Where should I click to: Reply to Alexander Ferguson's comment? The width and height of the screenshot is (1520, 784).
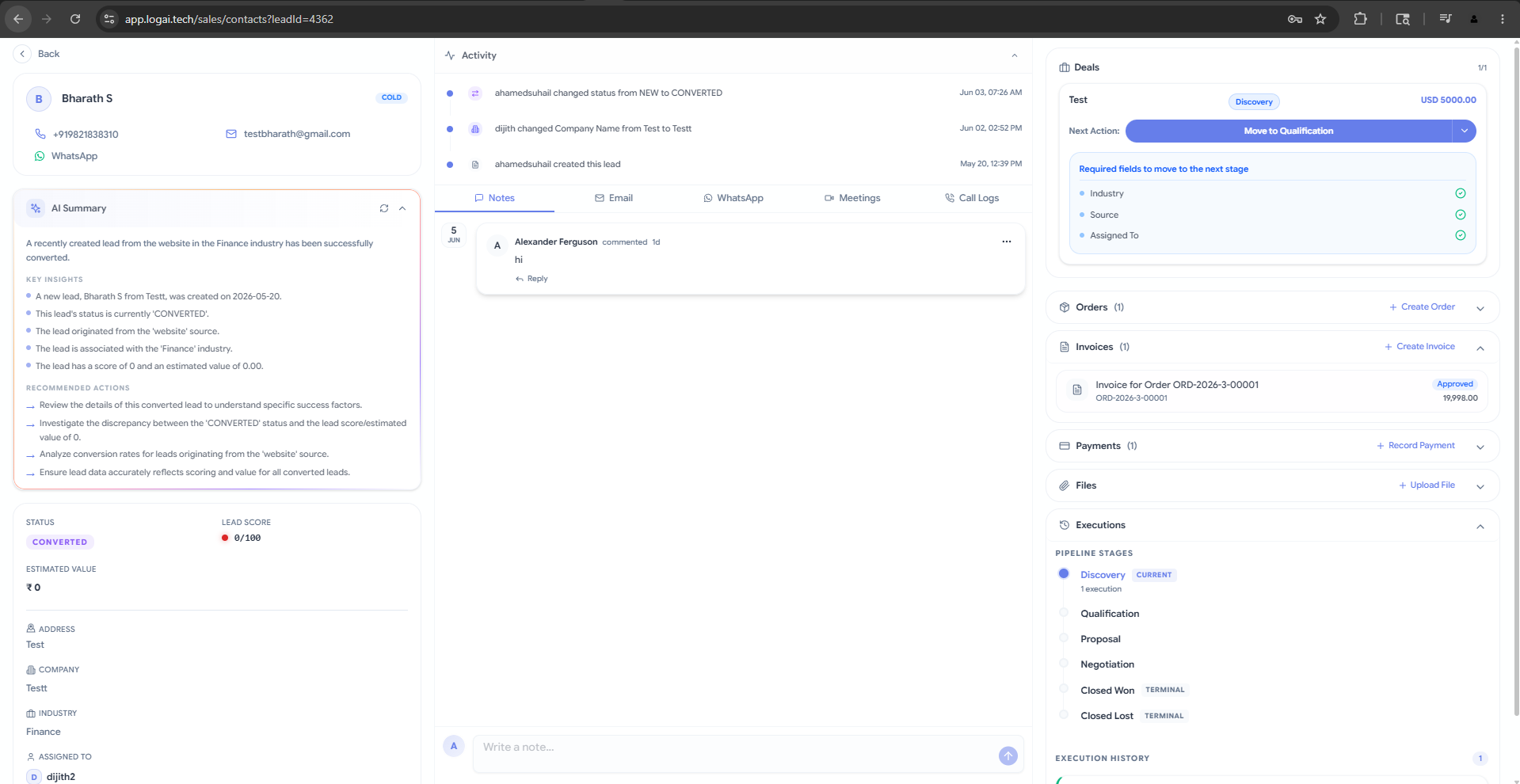pos(531,279)
